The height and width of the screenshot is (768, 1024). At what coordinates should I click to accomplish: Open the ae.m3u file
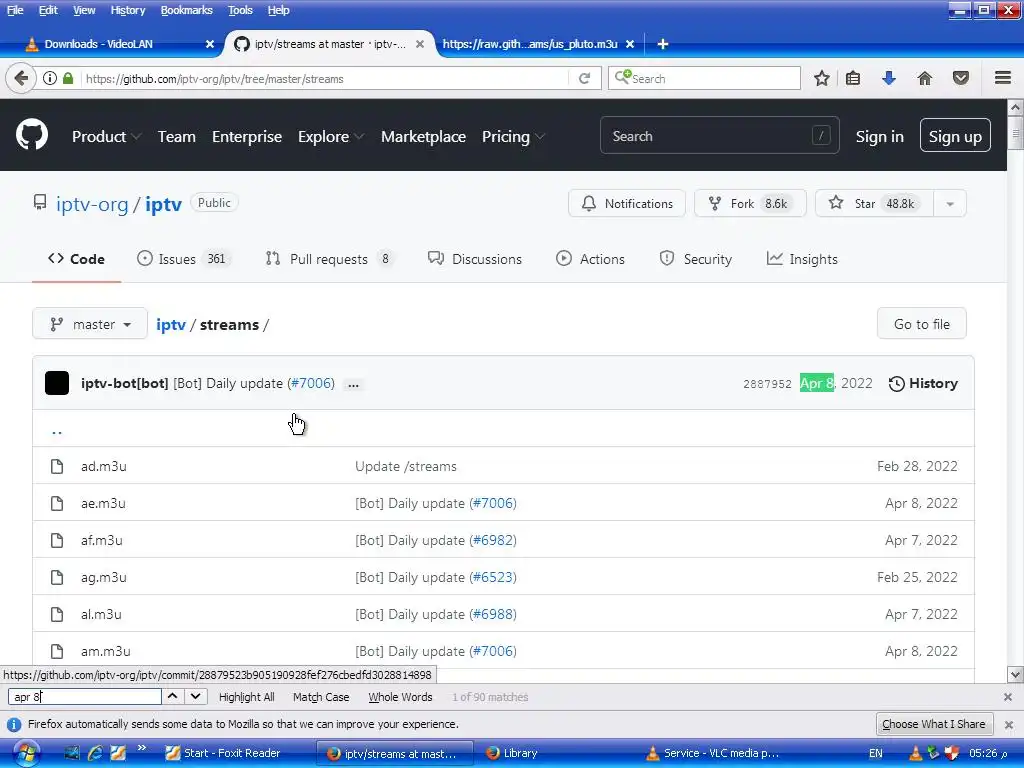103,504
